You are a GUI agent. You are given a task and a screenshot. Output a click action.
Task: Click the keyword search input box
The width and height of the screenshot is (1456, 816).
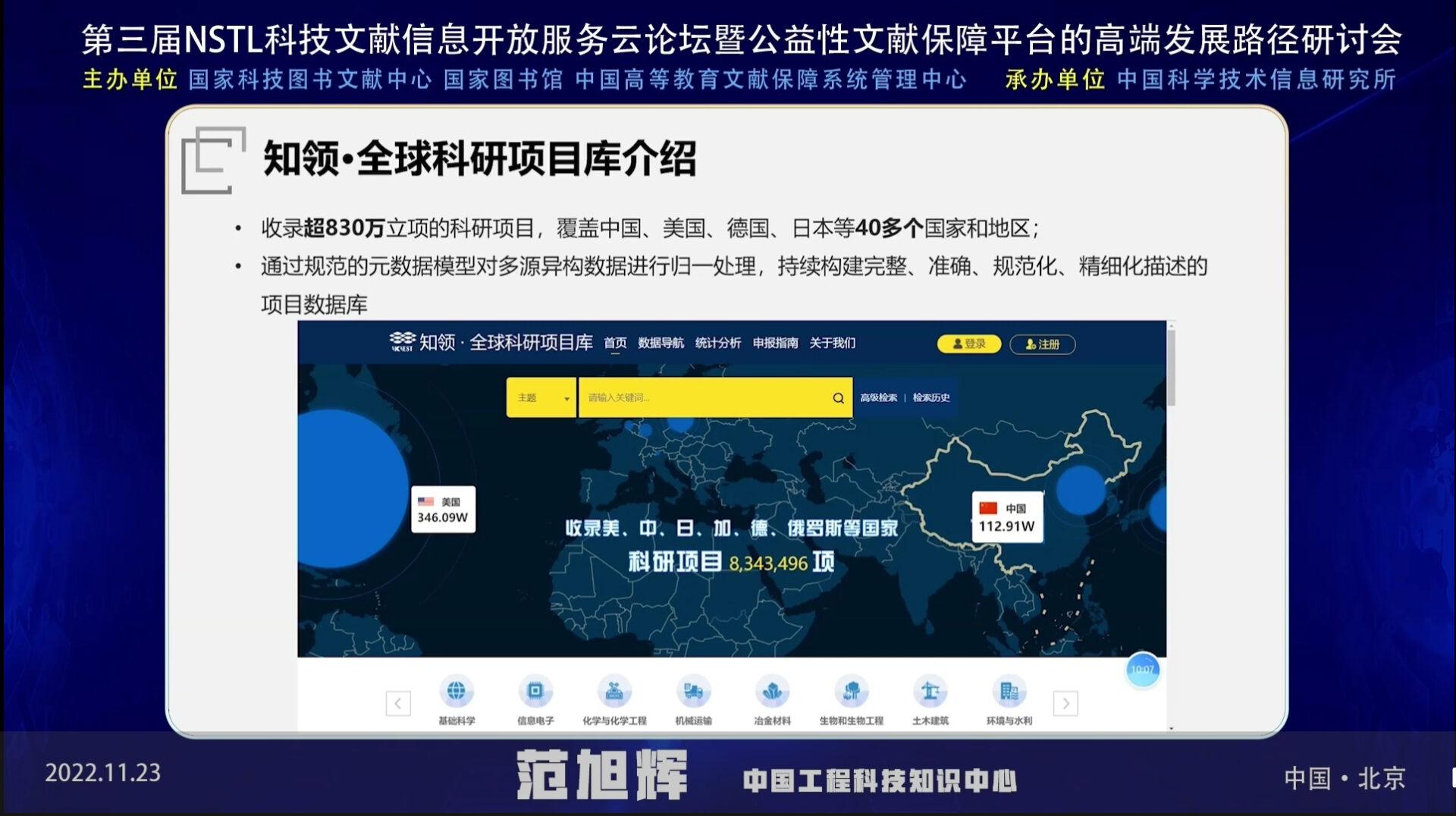pyautogui.click(x=715, y=397)
